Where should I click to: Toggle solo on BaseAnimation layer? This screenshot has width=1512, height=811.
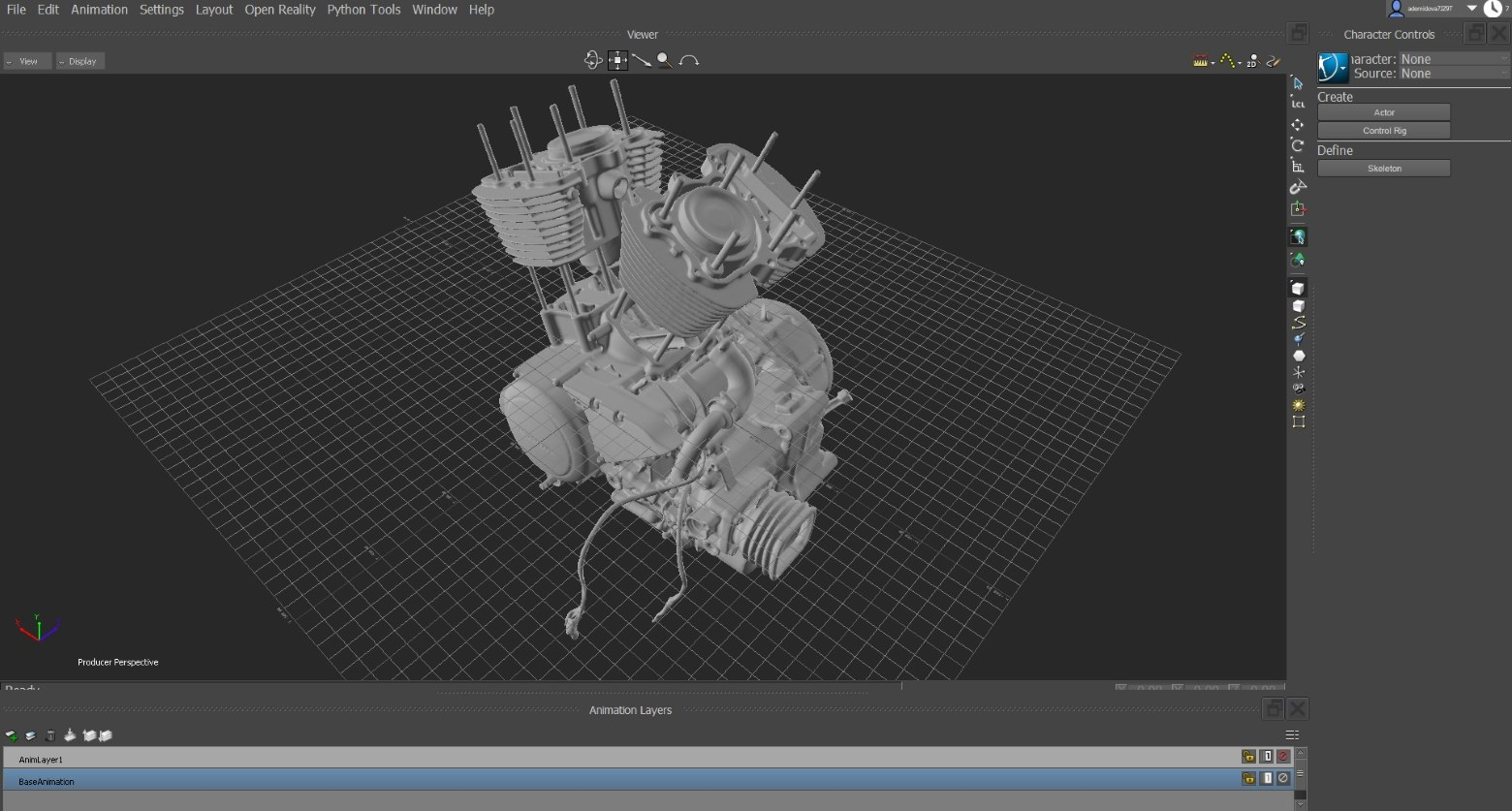point(1266,778)
